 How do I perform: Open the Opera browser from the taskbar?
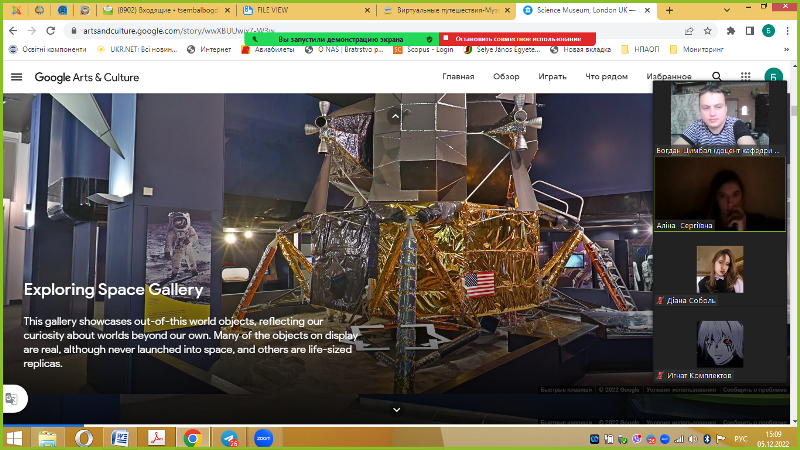click(84, 438)
